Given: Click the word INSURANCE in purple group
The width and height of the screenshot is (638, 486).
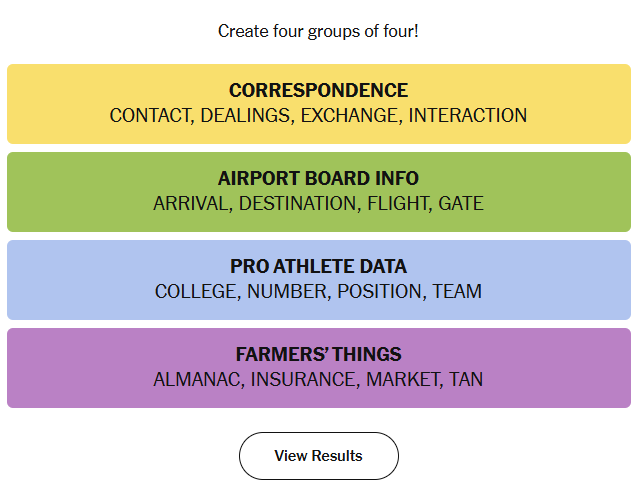Looking at the screenshot, I should point(304,379).
